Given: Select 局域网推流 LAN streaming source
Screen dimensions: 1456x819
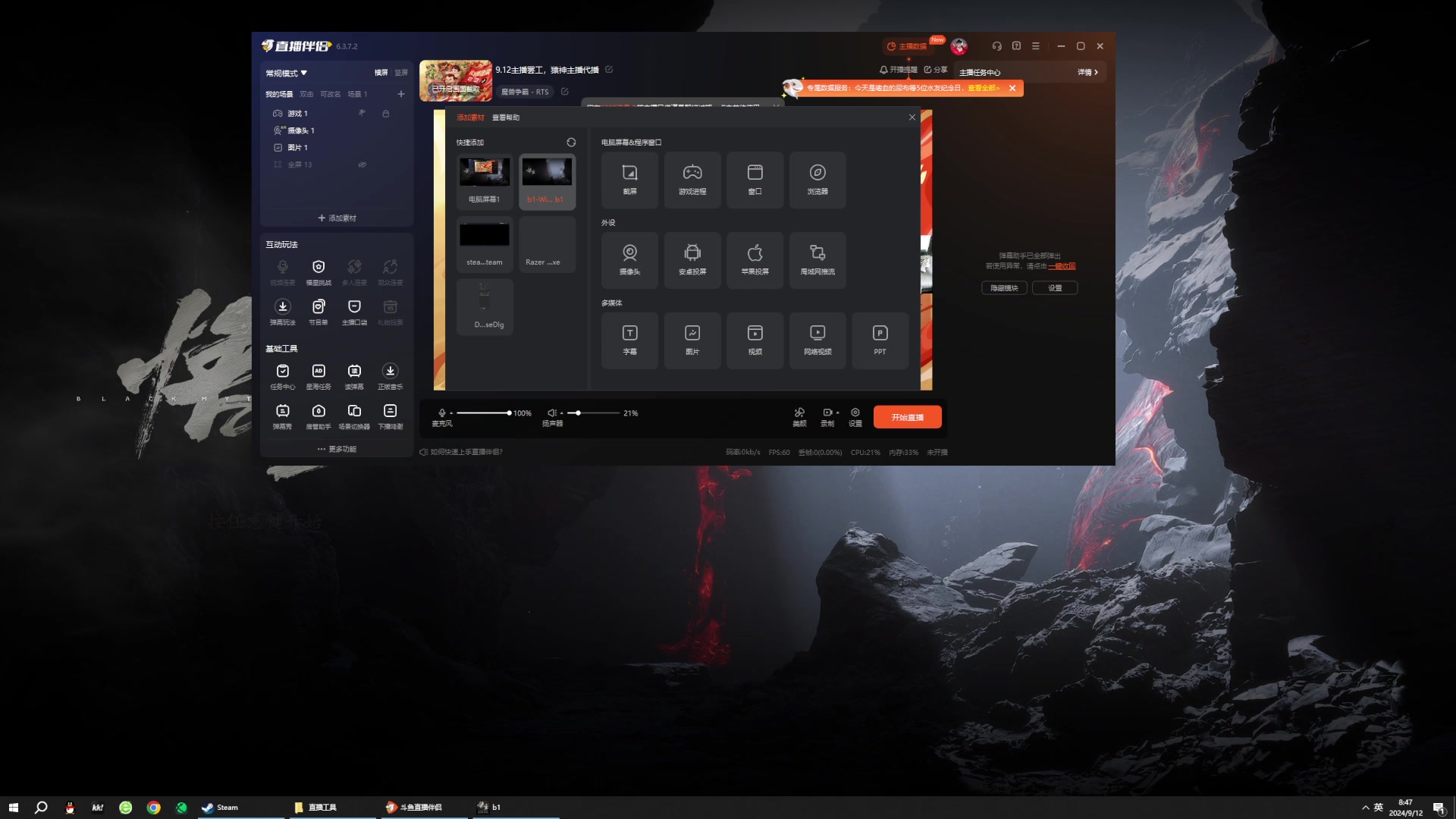Looking at the screenshot, I should point(817,260).
